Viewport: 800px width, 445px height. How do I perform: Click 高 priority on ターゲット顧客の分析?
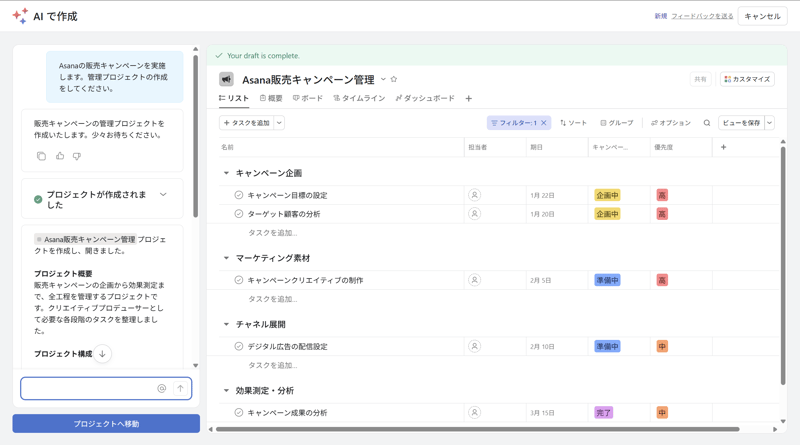(662, 214)
